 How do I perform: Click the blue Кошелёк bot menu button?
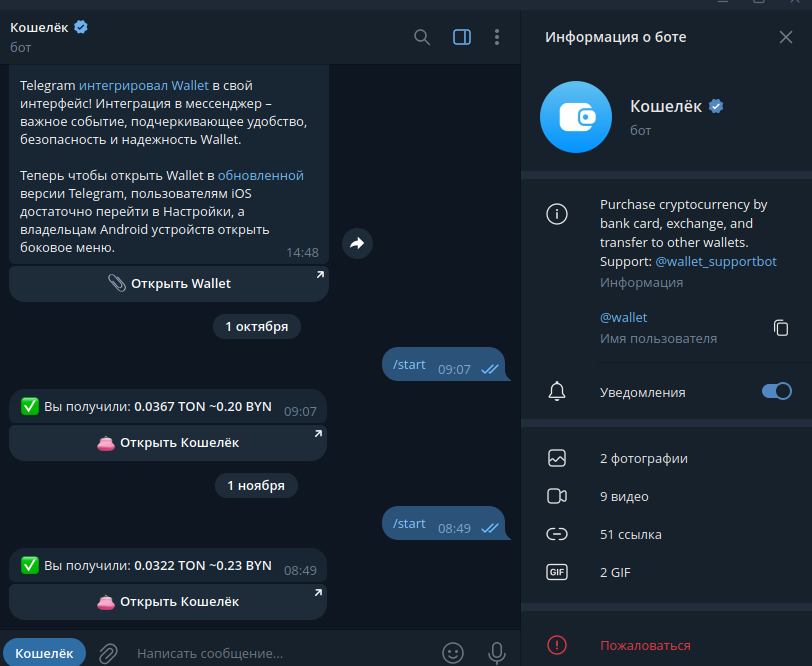click(45, 653)
